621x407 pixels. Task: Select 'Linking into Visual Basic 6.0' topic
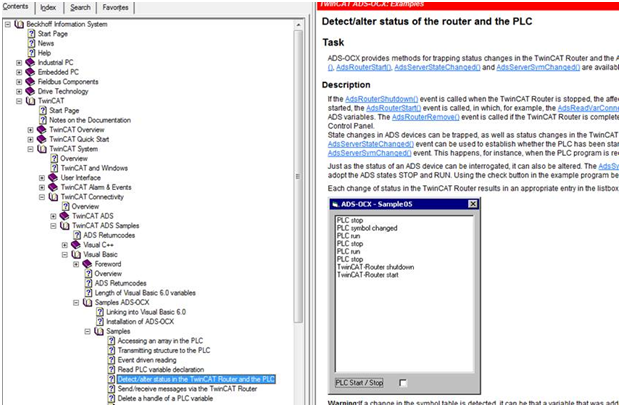[146, 312]
